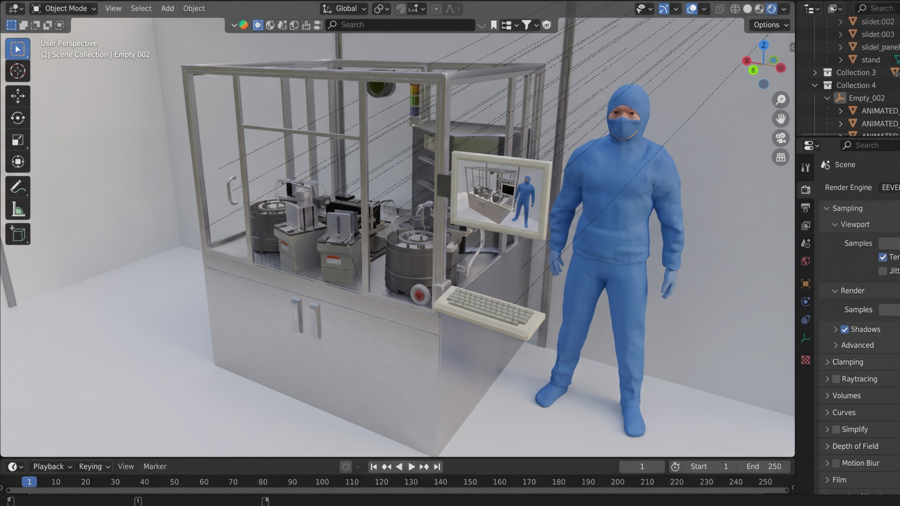Toggle snapping magnet in header
Image resolution: width=900 pixels, height=506 pixels.
tap(401, 9)
